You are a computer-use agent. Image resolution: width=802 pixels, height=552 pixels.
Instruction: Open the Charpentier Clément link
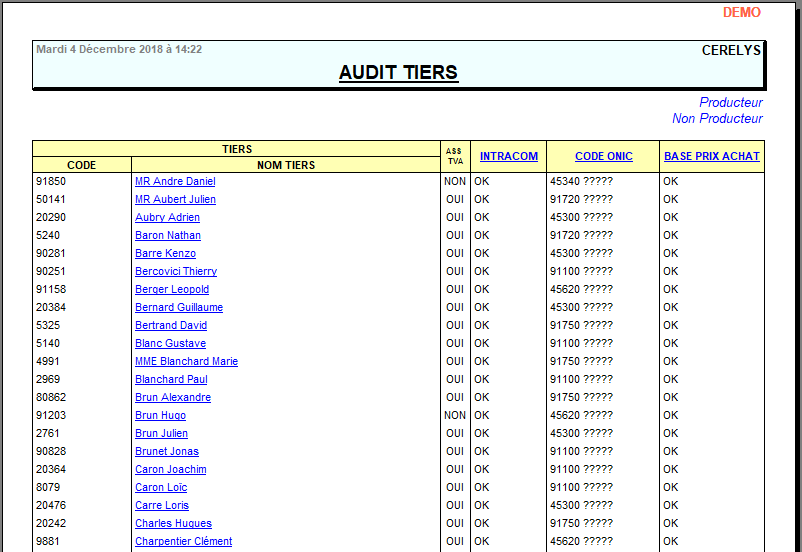[x=183, y=542]
